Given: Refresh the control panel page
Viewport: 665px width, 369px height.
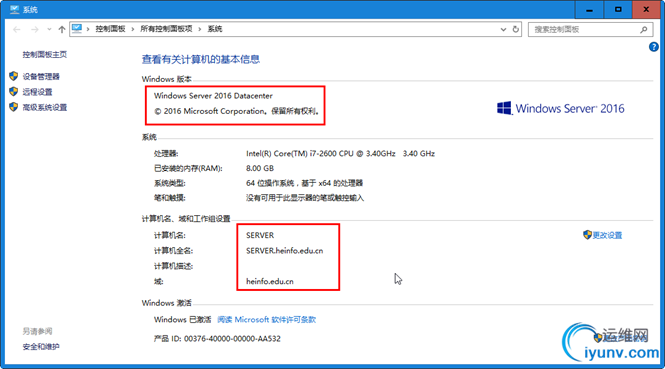Looking at the screenshot, I should click(516, 29).
